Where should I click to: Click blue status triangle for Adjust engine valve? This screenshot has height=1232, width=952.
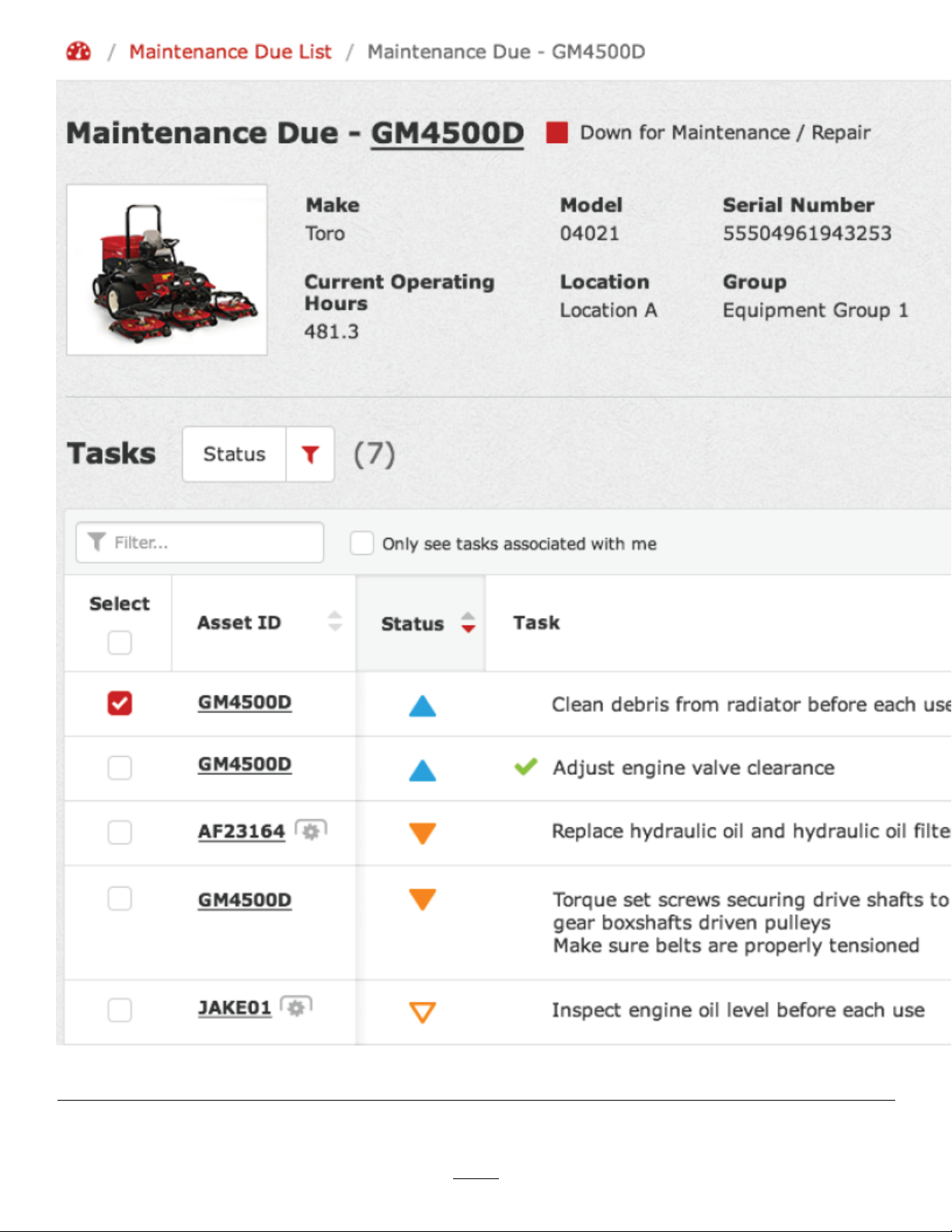coord(423,770)
